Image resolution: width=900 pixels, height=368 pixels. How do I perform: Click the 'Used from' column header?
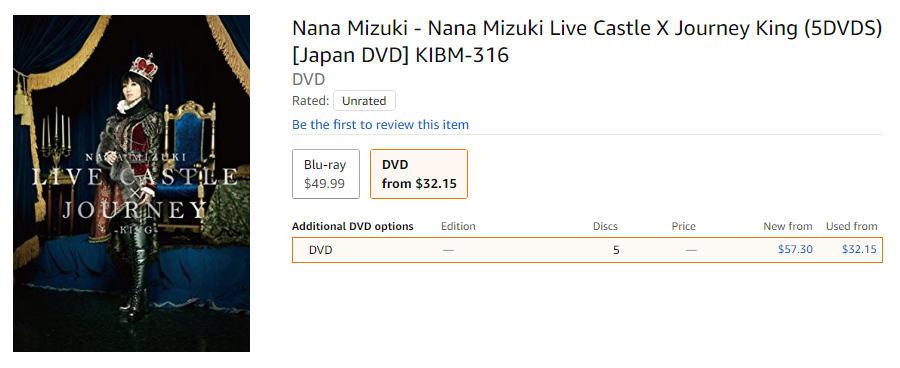click(x=851, y=226)
